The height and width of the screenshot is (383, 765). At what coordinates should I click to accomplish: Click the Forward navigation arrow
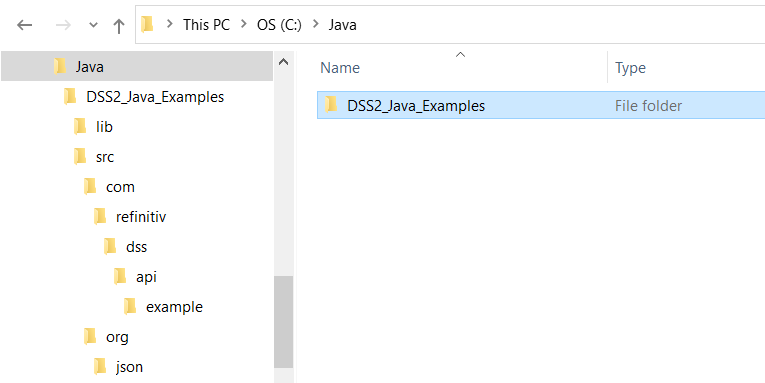(63, 25)
